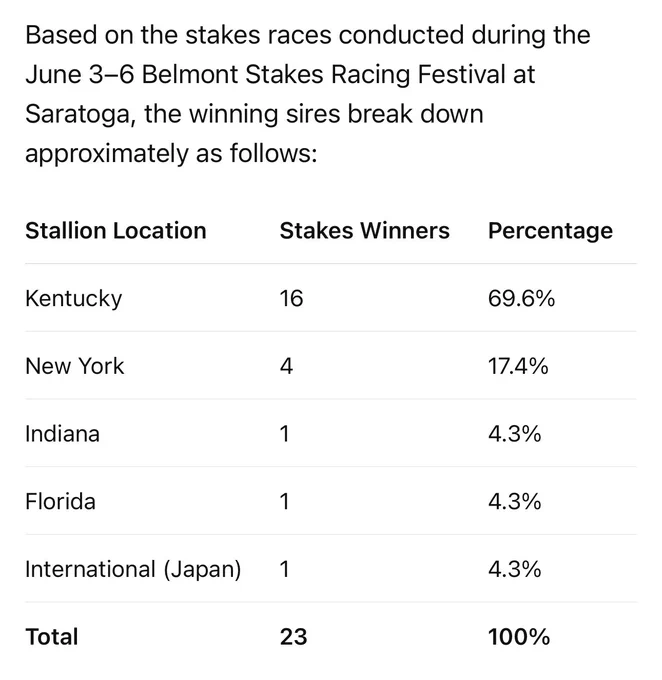Viewport: 662px width, 680px height.
Task: Click the 17.4% percentage cell
Action: [518, 366]
